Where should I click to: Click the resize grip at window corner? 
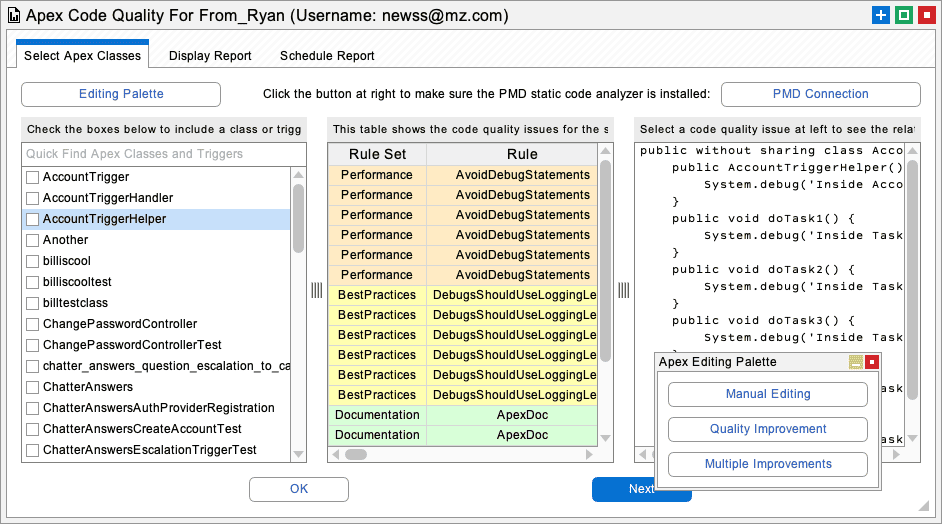(x=923, y=506)
